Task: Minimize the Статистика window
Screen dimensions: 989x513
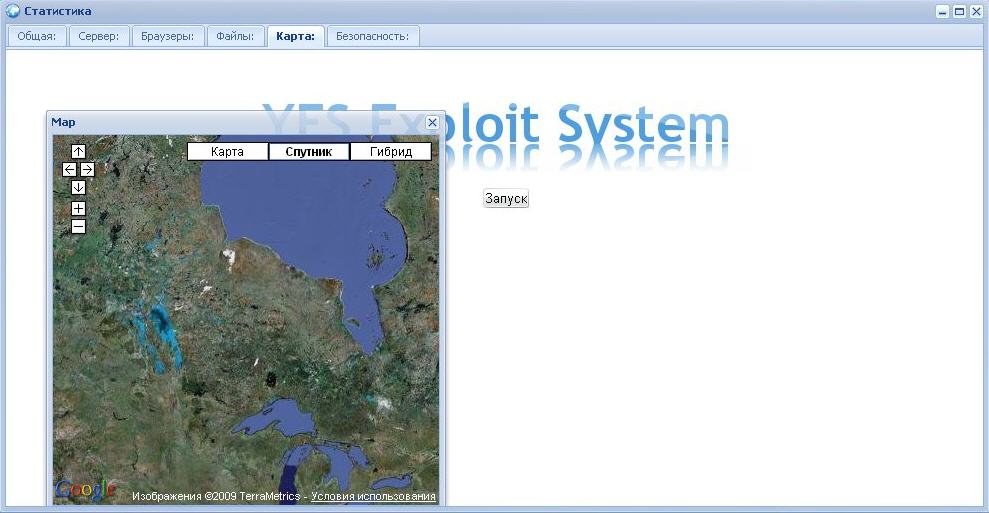Action: (x=942, y=11)
